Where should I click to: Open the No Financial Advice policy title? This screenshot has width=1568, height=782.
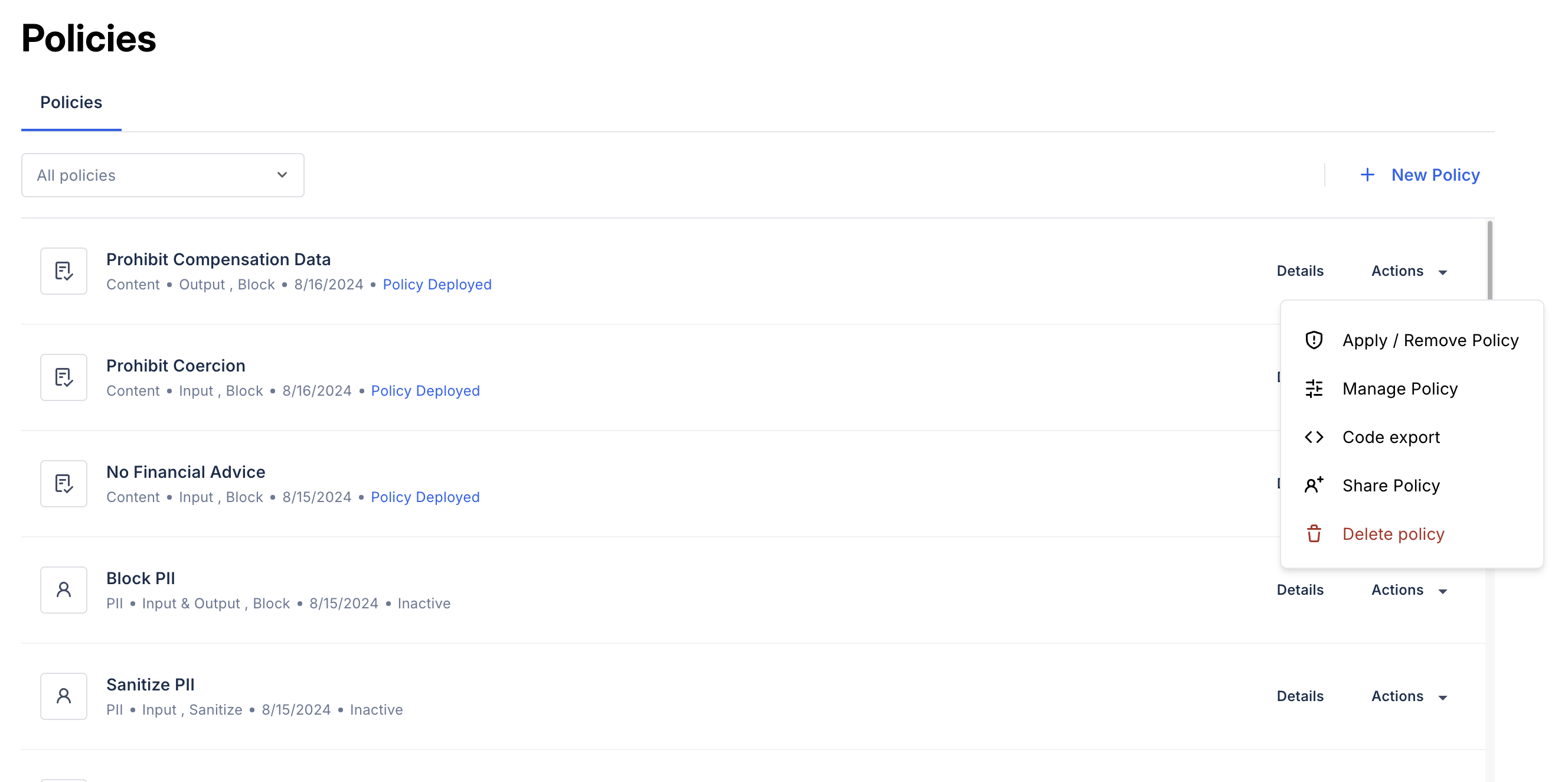pyautogui.click(x=185, y=472)
